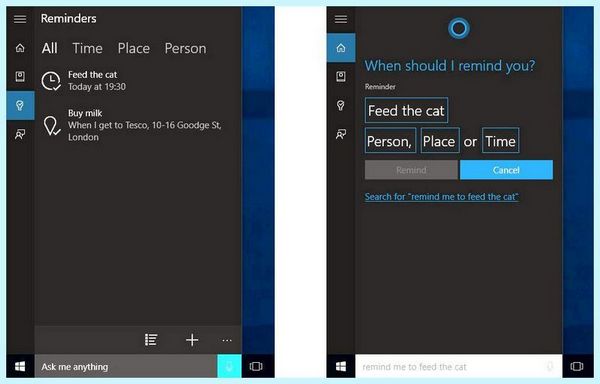Click the greyed Remind button
This screenshot has height=384, width=600.
click(x=411, y=170)
